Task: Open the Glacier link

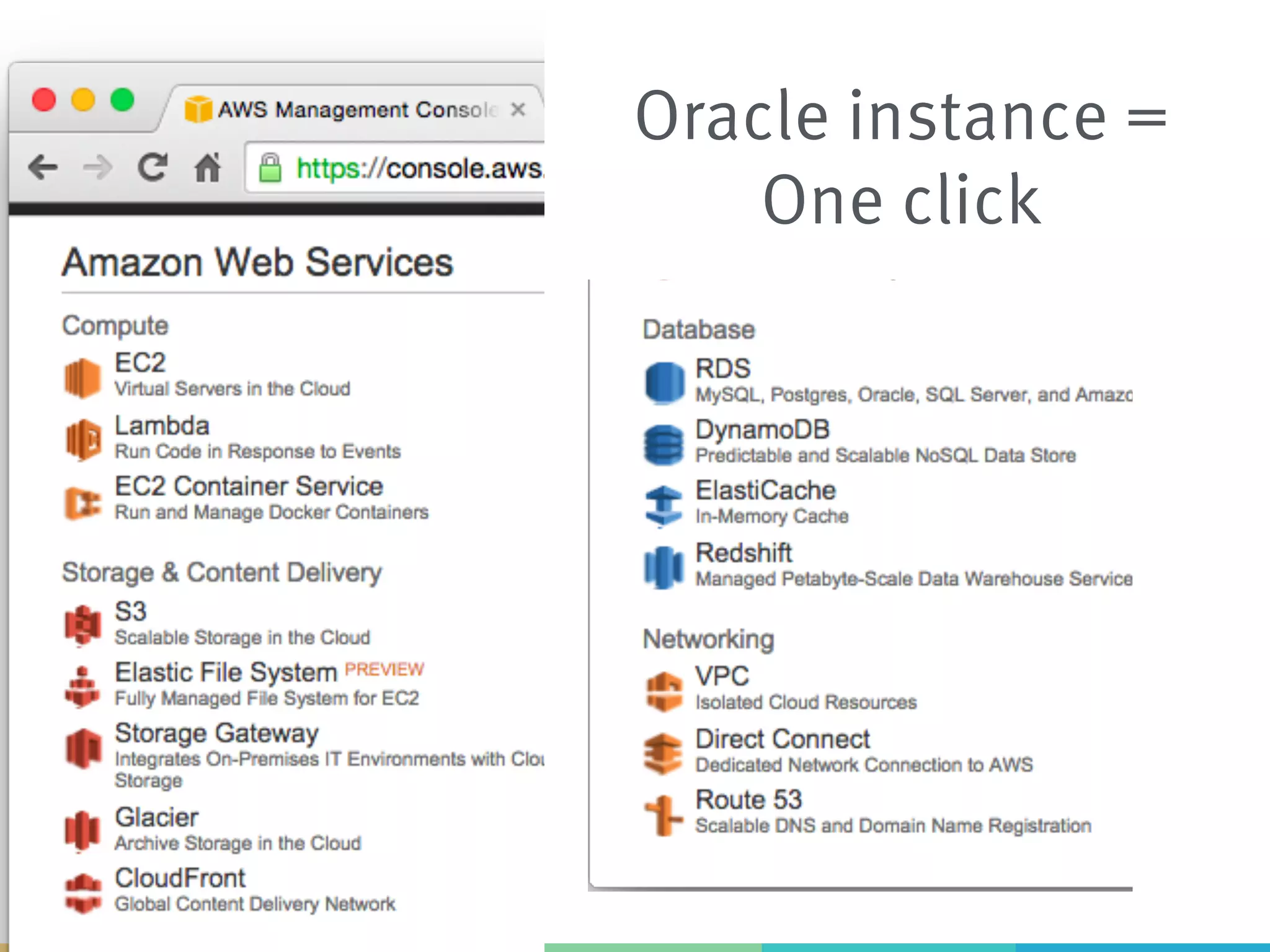Action: [x=157, y=817]
